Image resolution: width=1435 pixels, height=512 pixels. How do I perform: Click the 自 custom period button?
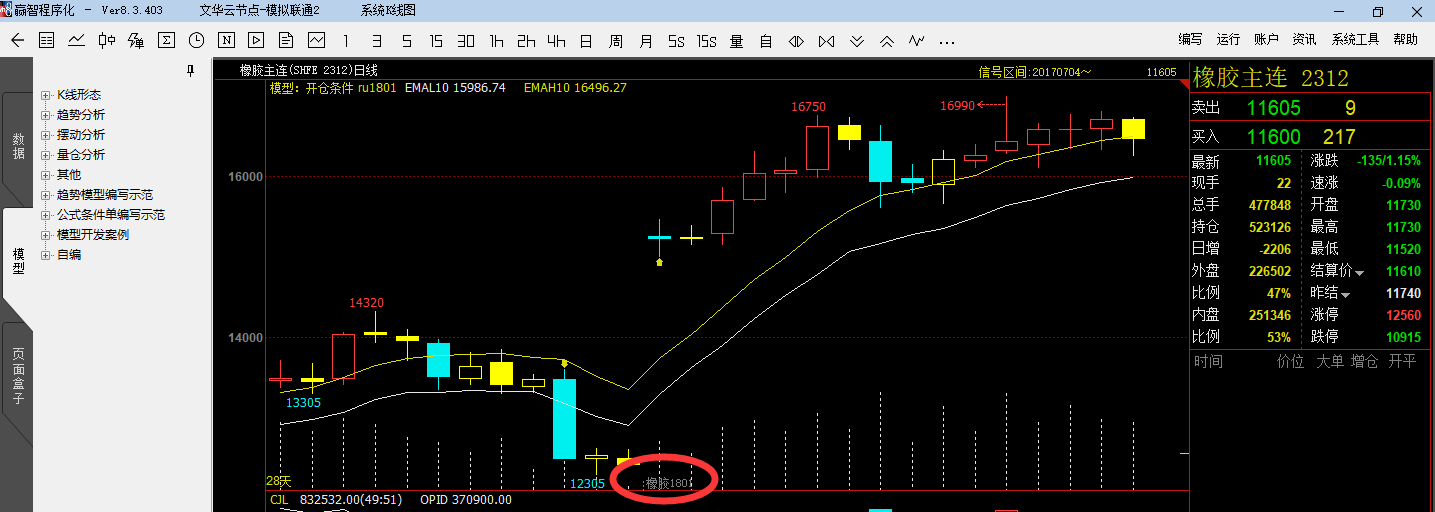tap(766, 41)
